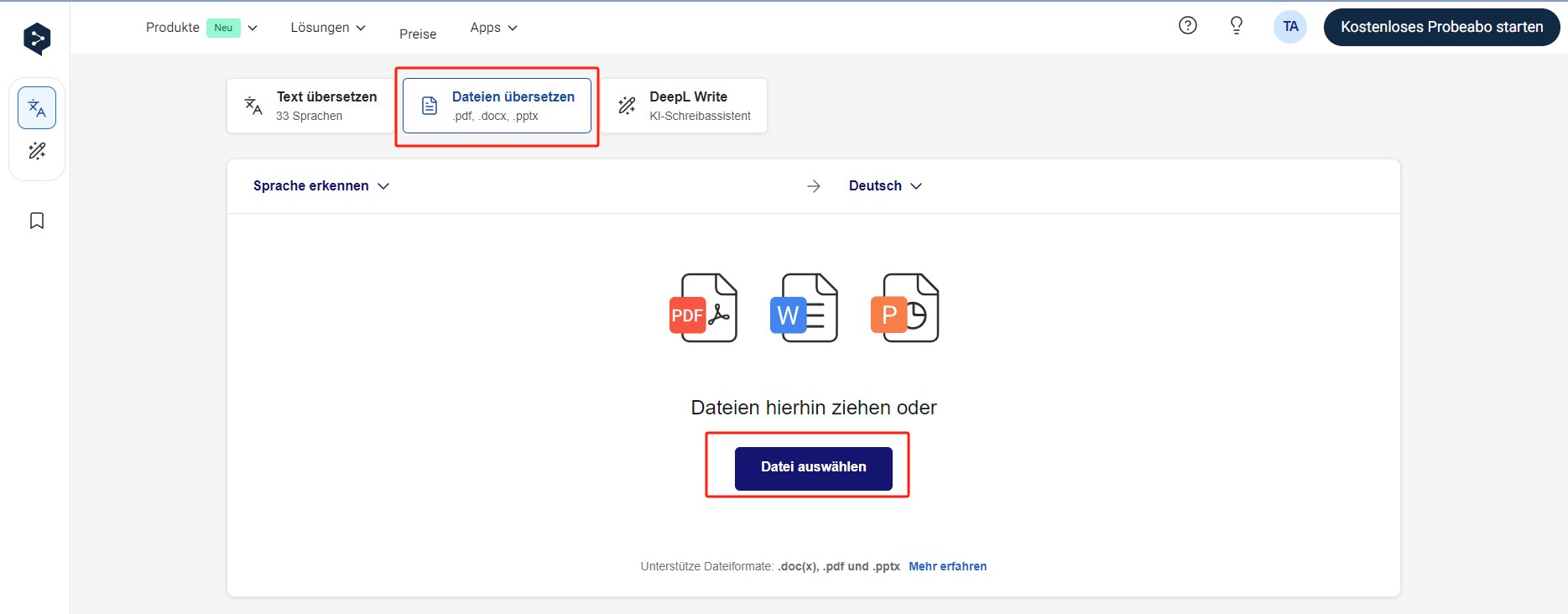Open the Mehr erfahren link
Screen dimensions: 1568x614
click(947, 566)
